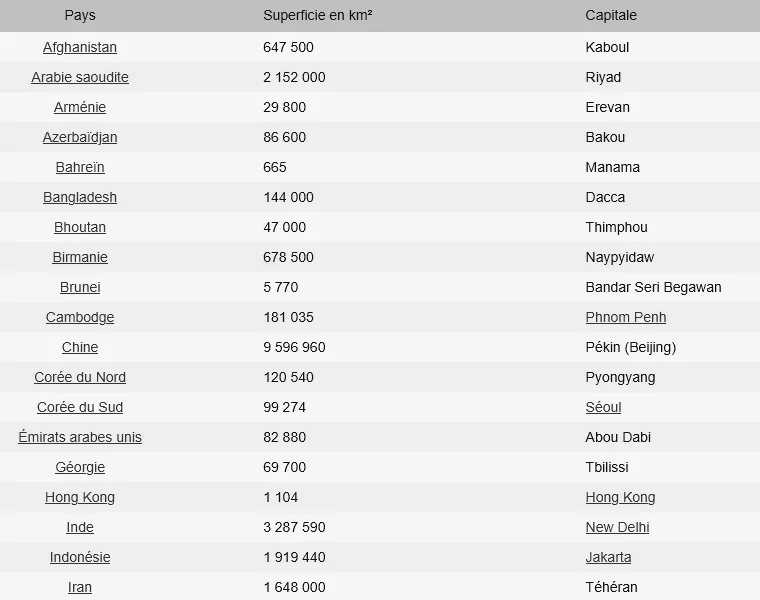The height and width of the screenshot is (600, 760).
Task: Click the Arabie saoudite link
Action: coord(80,77)
